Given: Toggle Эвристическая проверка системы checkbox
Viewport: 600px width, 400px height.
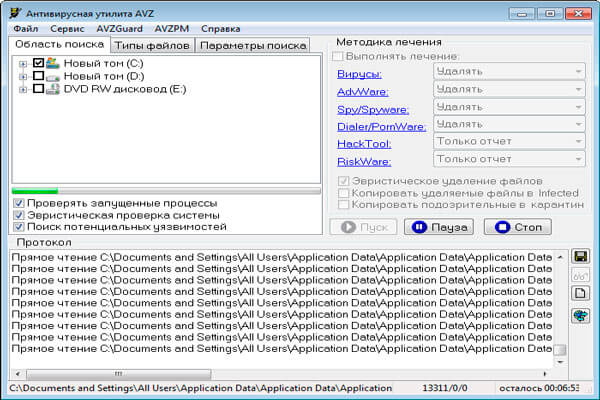Looking at the screenshot, I should [x=19, y=215].
